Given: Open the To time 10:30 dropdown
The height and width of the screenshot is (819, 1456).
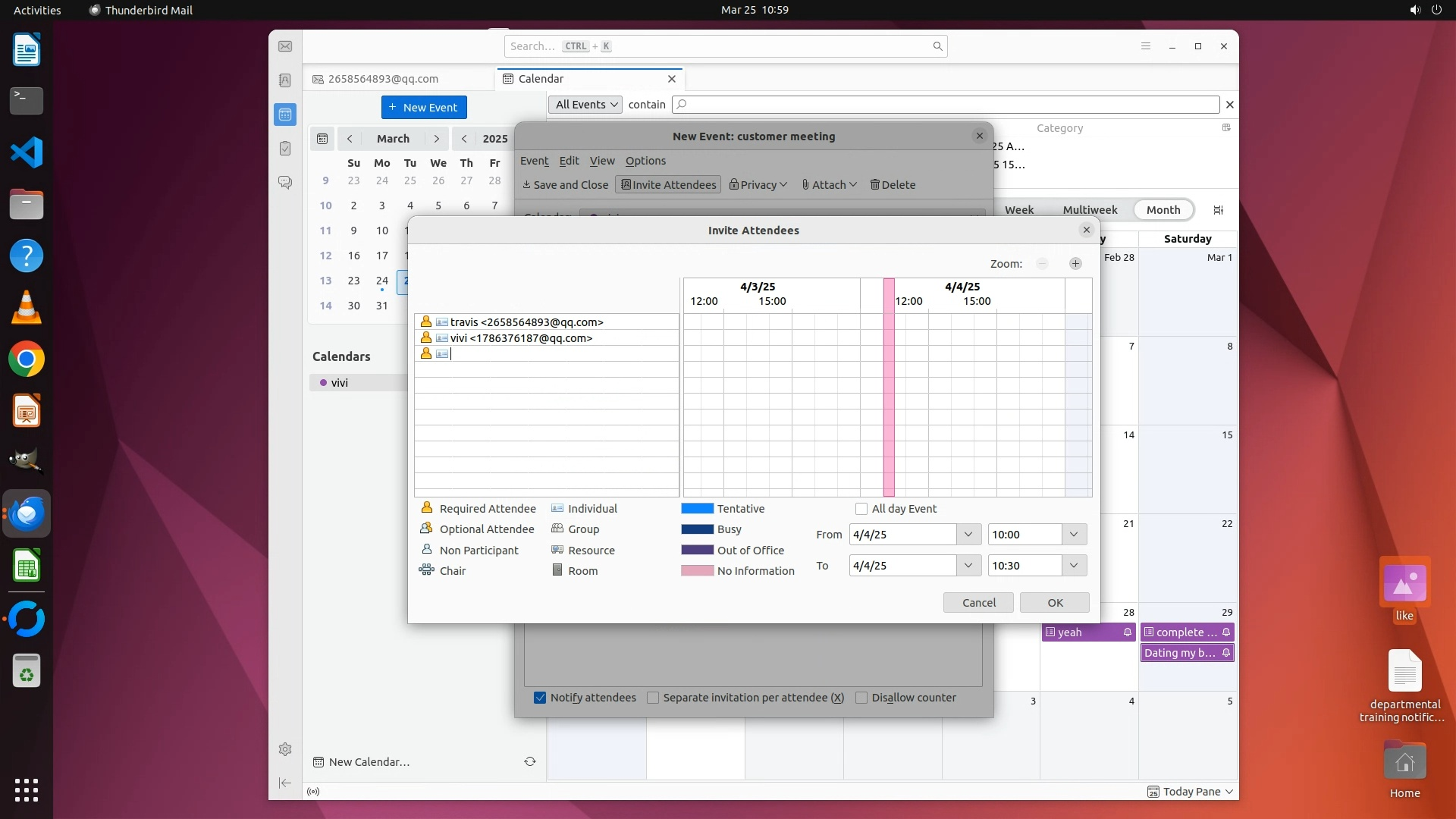Looking at the screenshot, I should pyautogui.click(x=1074, y=566).
